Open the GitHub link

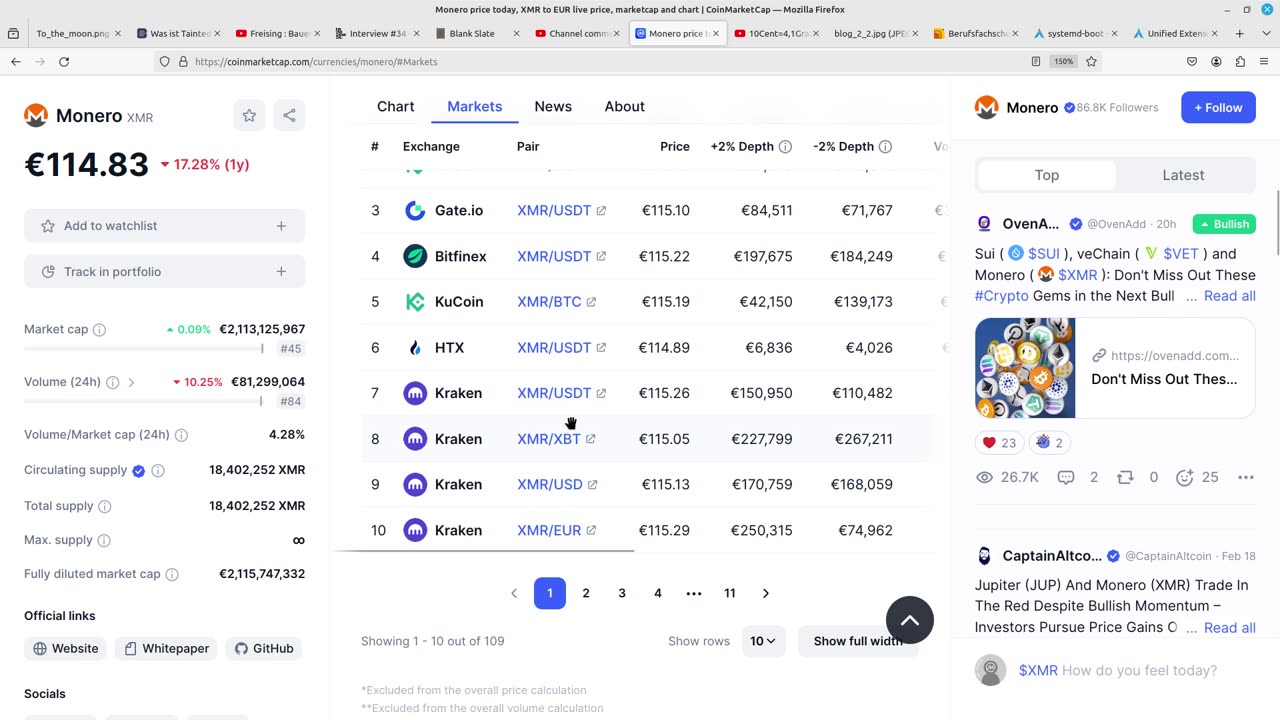point(264,648)
